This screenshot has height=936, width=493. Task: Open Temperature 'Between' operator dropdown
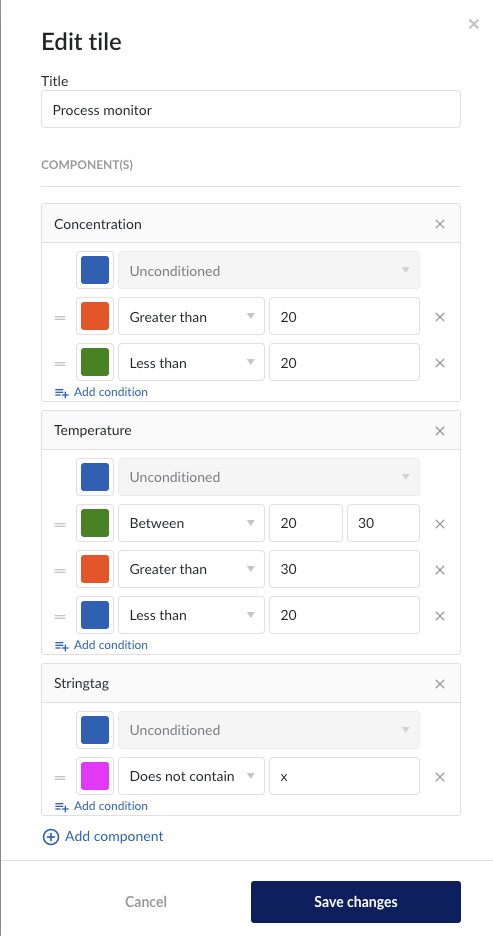tap(191, 523)
